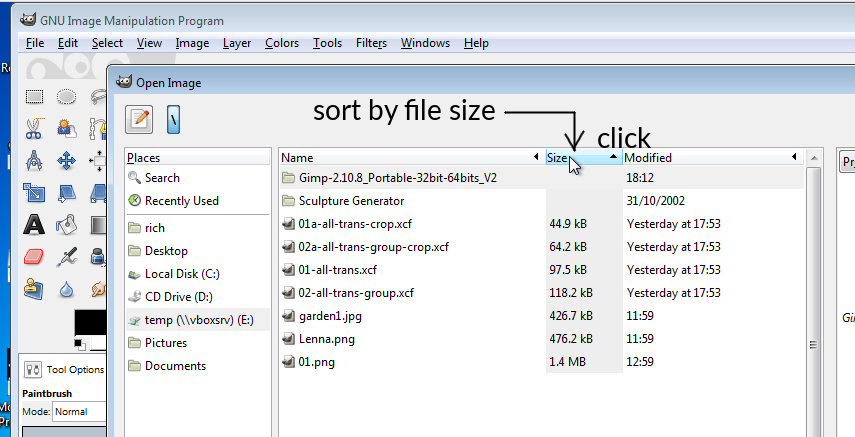Click the 1.4 MB size cell

click(567, 362)
